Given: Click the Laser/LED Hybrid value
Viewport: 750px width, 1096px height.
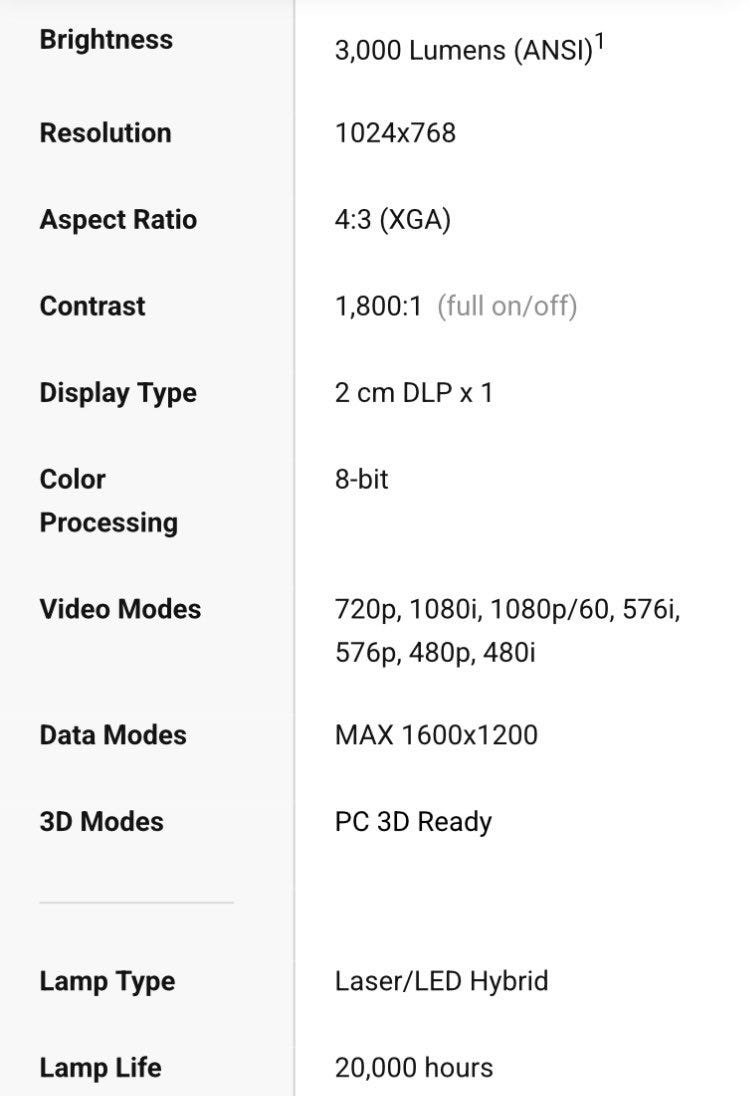Looking at the screenshot, I should tap(441, 981).
